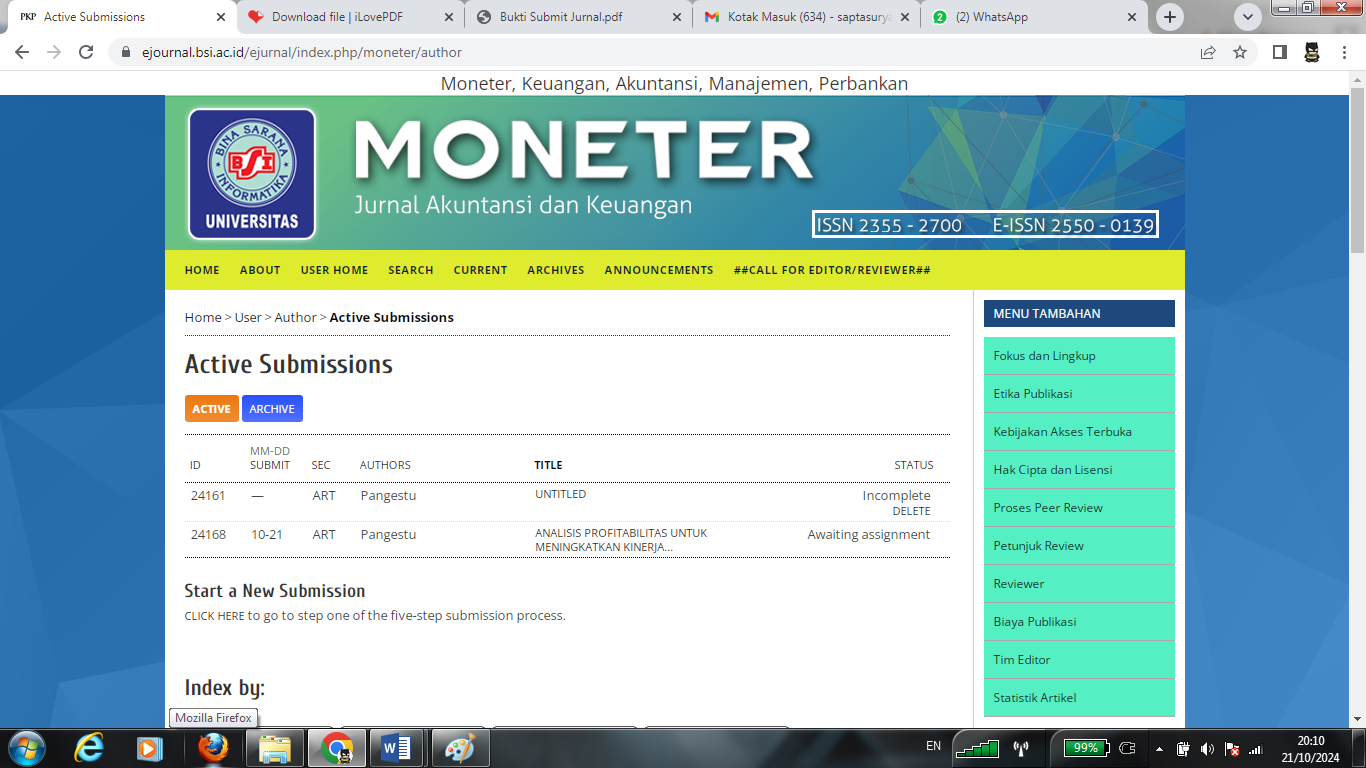Open the HOME menu item

pos(202,270)
